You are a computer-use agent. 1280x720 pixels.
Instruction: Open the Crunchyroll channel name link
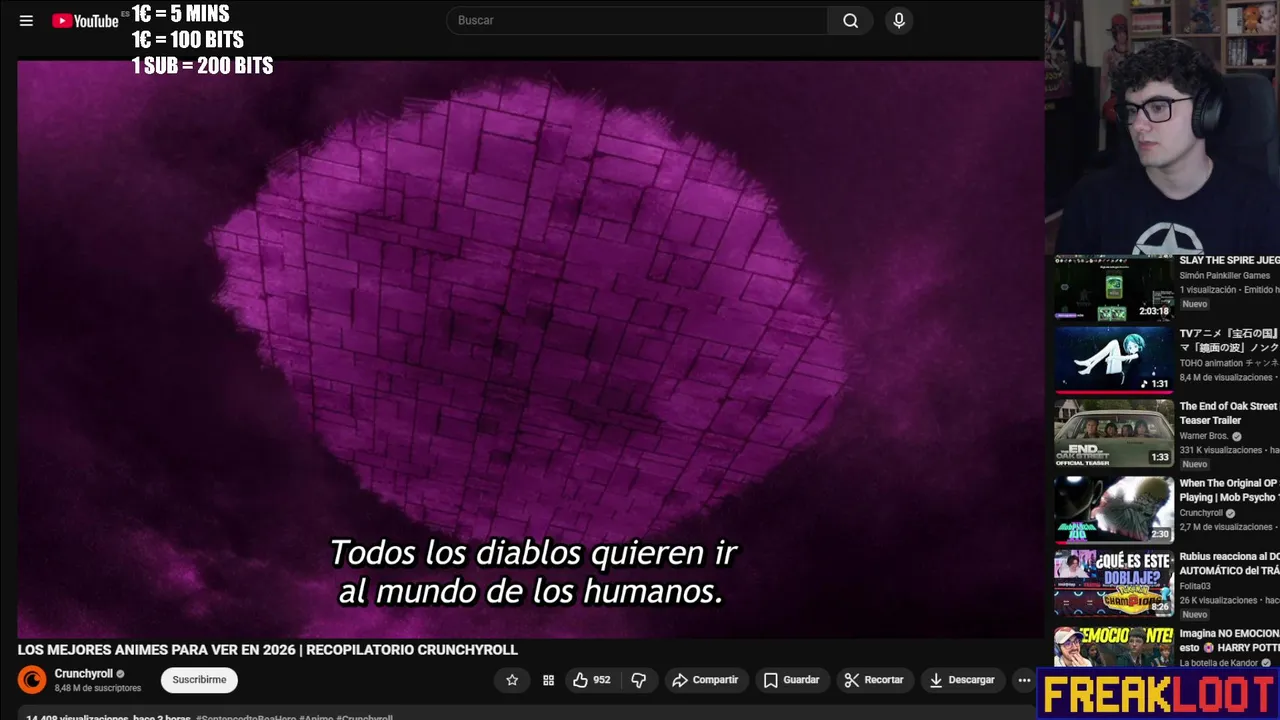pyautogui.click(x=84, y=674)
